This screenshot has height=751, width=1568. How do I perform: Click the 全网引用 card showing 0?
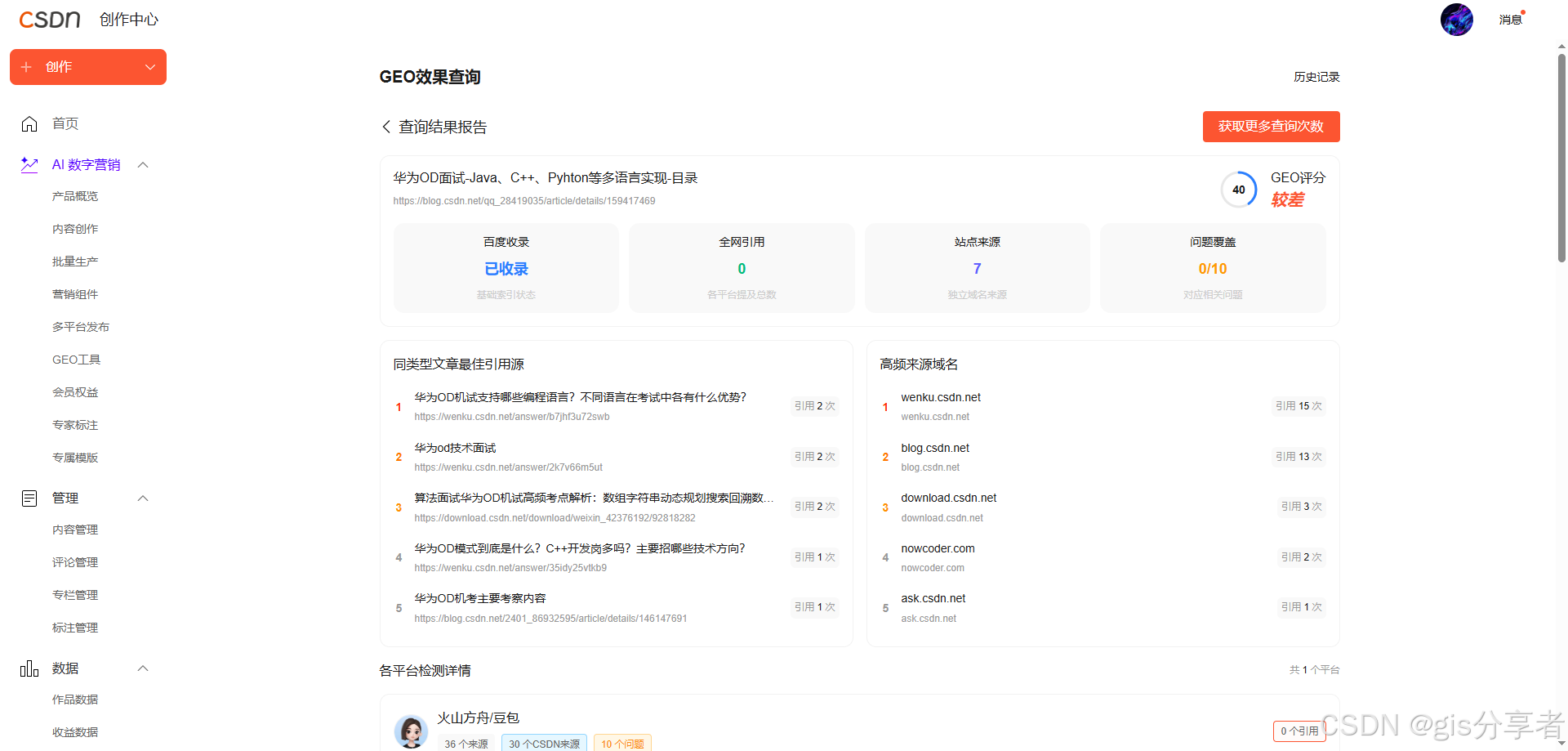[x=742, y=268]
